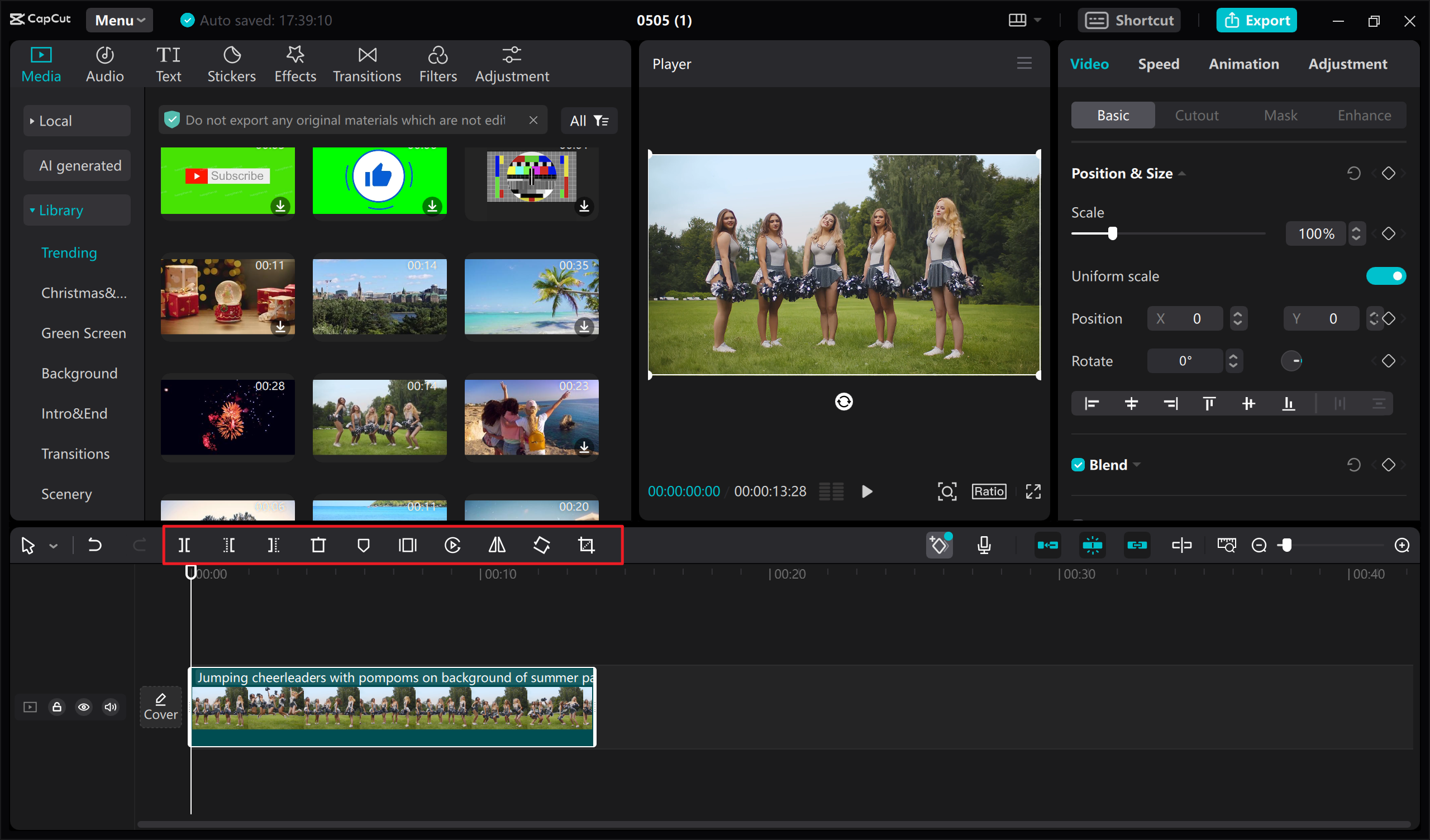
Task: Toggle the Uniform scale switch
Action: click(1385, 276)
